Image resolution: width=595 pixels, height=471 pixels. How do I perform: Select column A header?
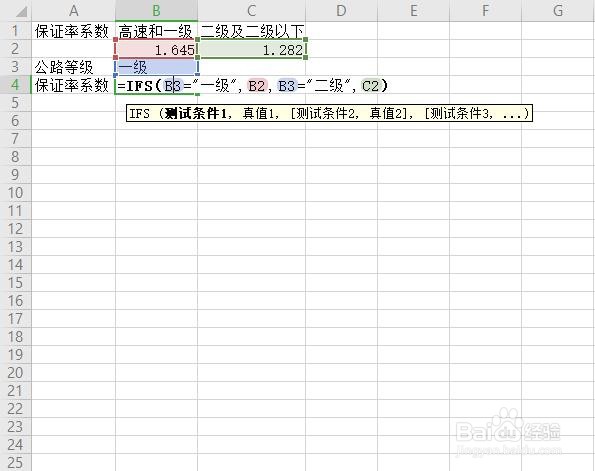tap(74, 11)
